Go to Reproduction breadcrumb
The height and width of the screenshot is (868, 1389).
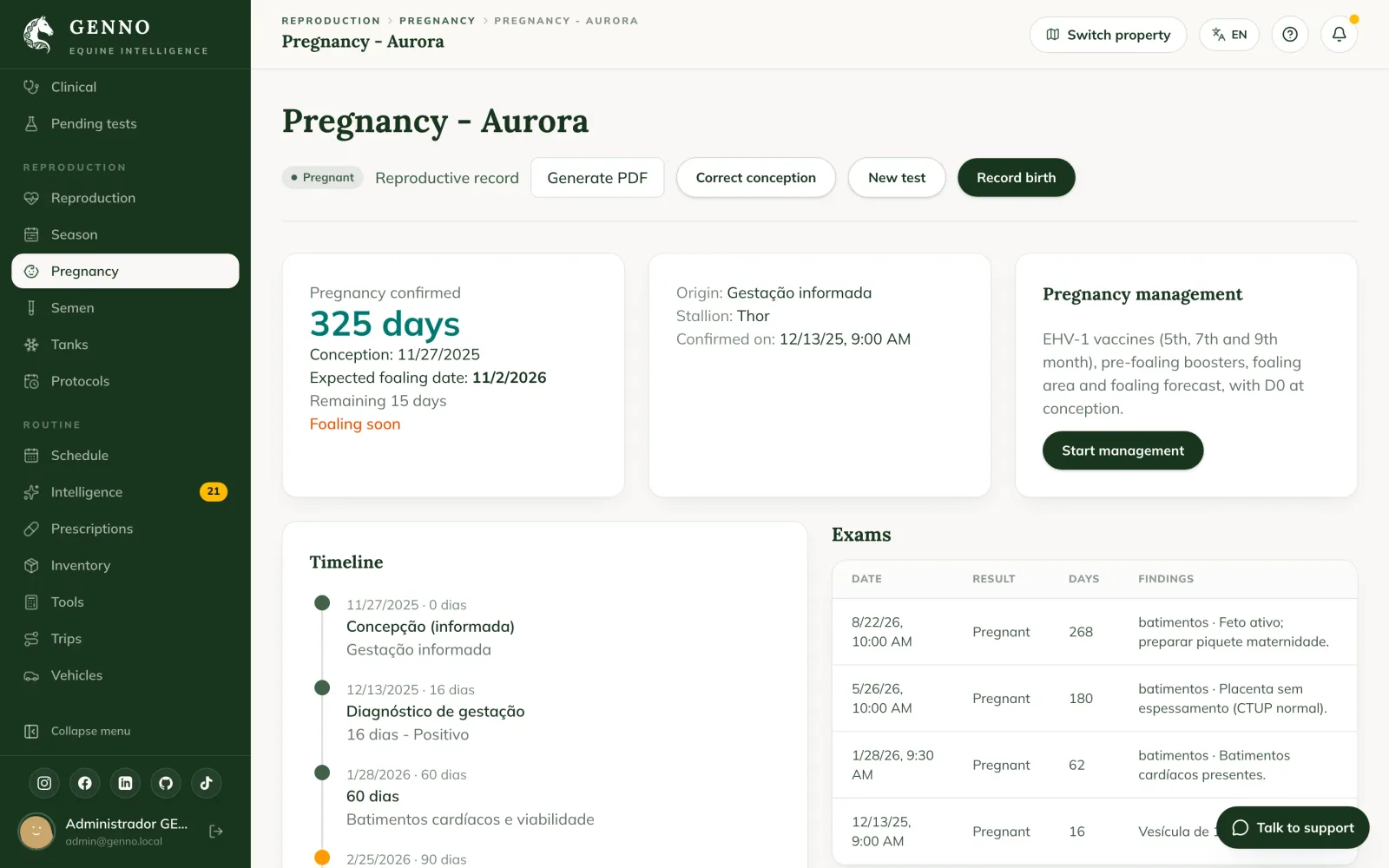[x=331, y=21]
